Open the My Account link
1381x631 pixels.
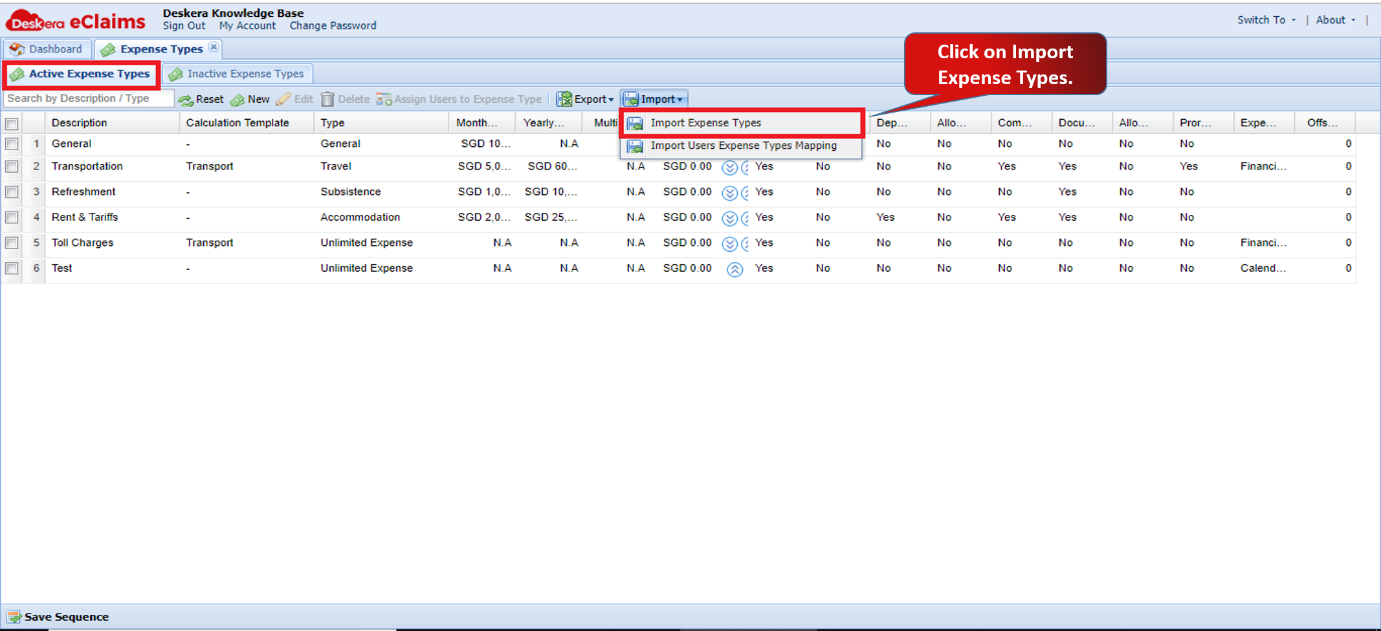tap(248, 26)
